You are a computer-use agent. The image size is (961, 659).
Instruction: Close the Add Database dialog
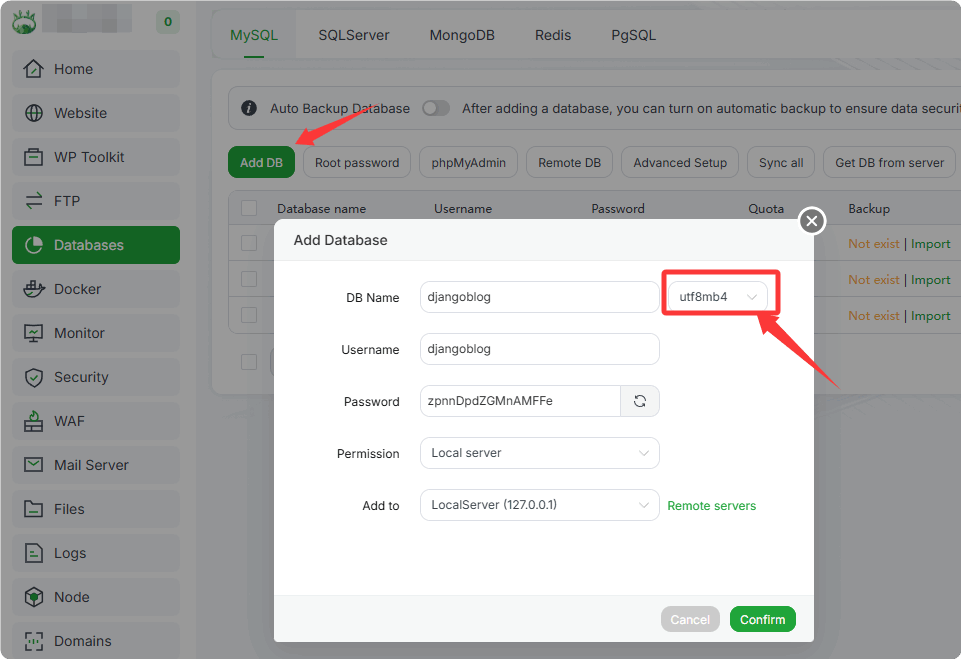[812, 221]
